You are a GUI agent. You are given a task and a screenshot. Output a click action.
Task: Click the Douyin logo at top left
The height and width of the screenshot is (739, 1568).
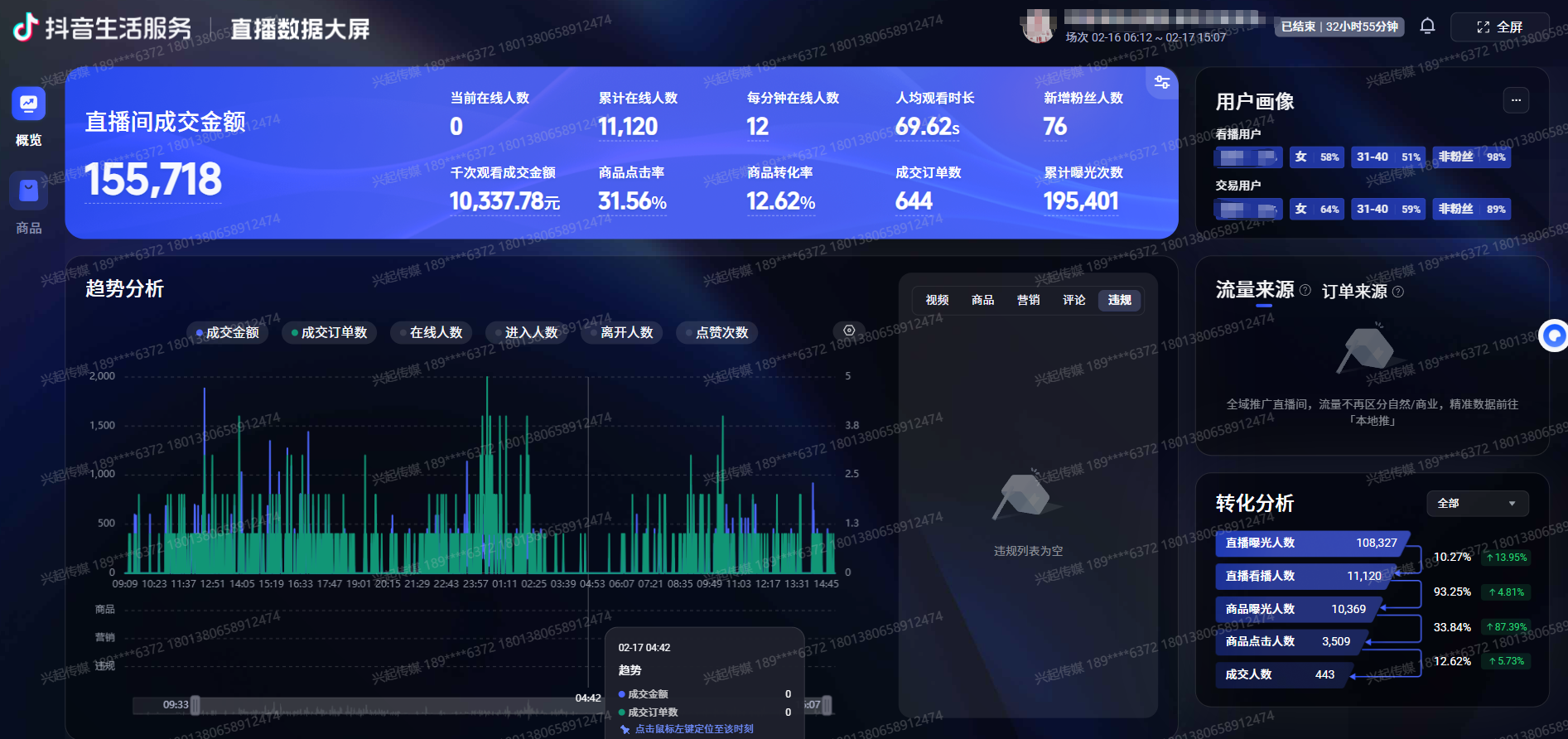pos(26,27)
